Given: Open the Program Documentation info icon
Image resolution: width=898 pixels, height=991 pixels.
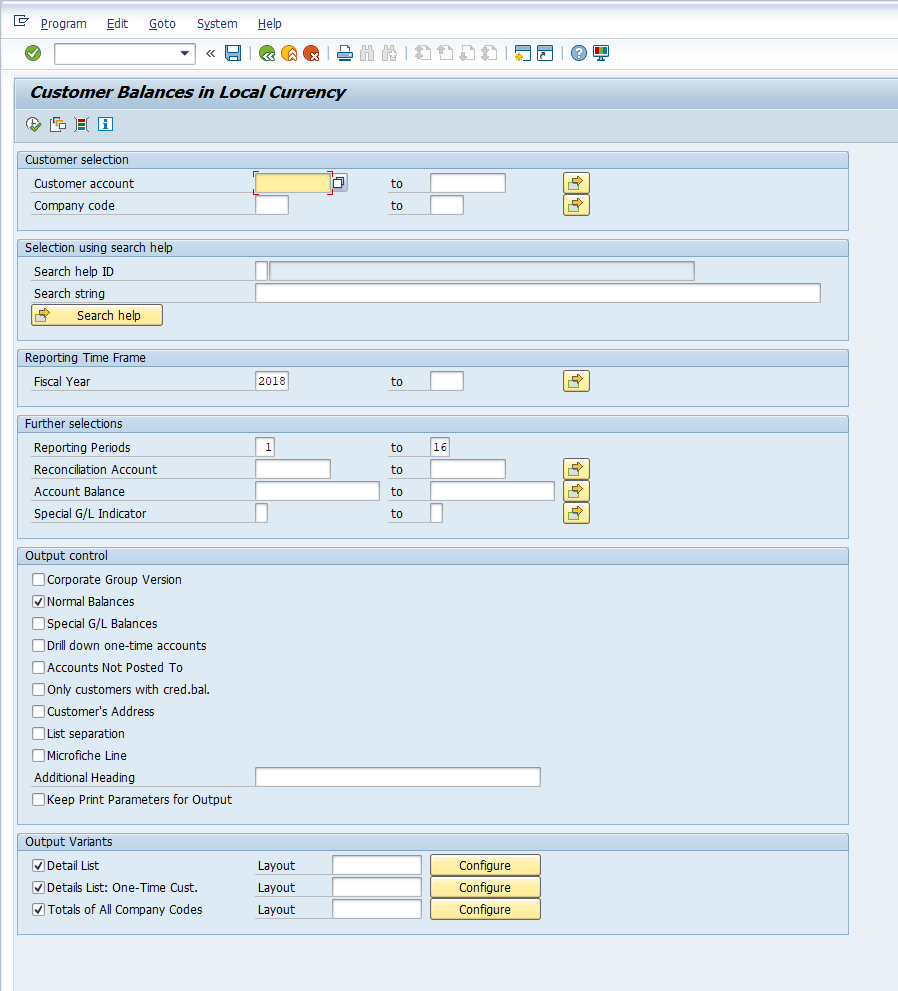Looking at the screenshot, I should click(105, 124).
